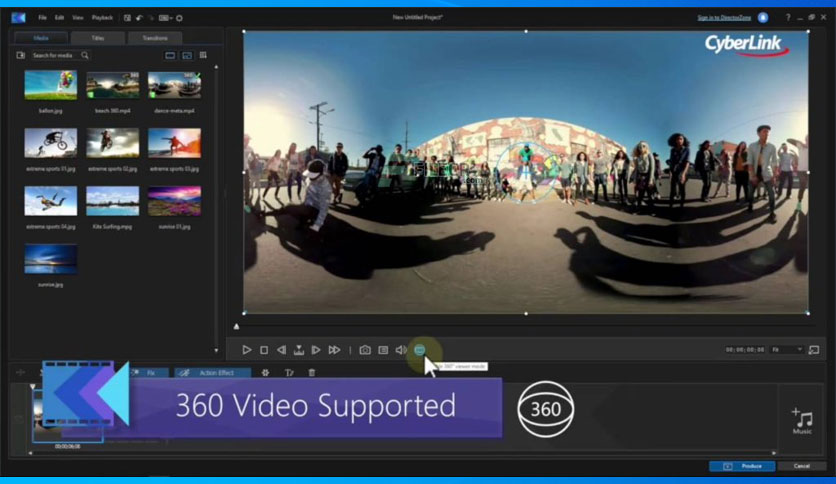Click the undock preview window icon
Image resolution: width=836 pixels, height=484 pixels.
(x=814, y=350)
